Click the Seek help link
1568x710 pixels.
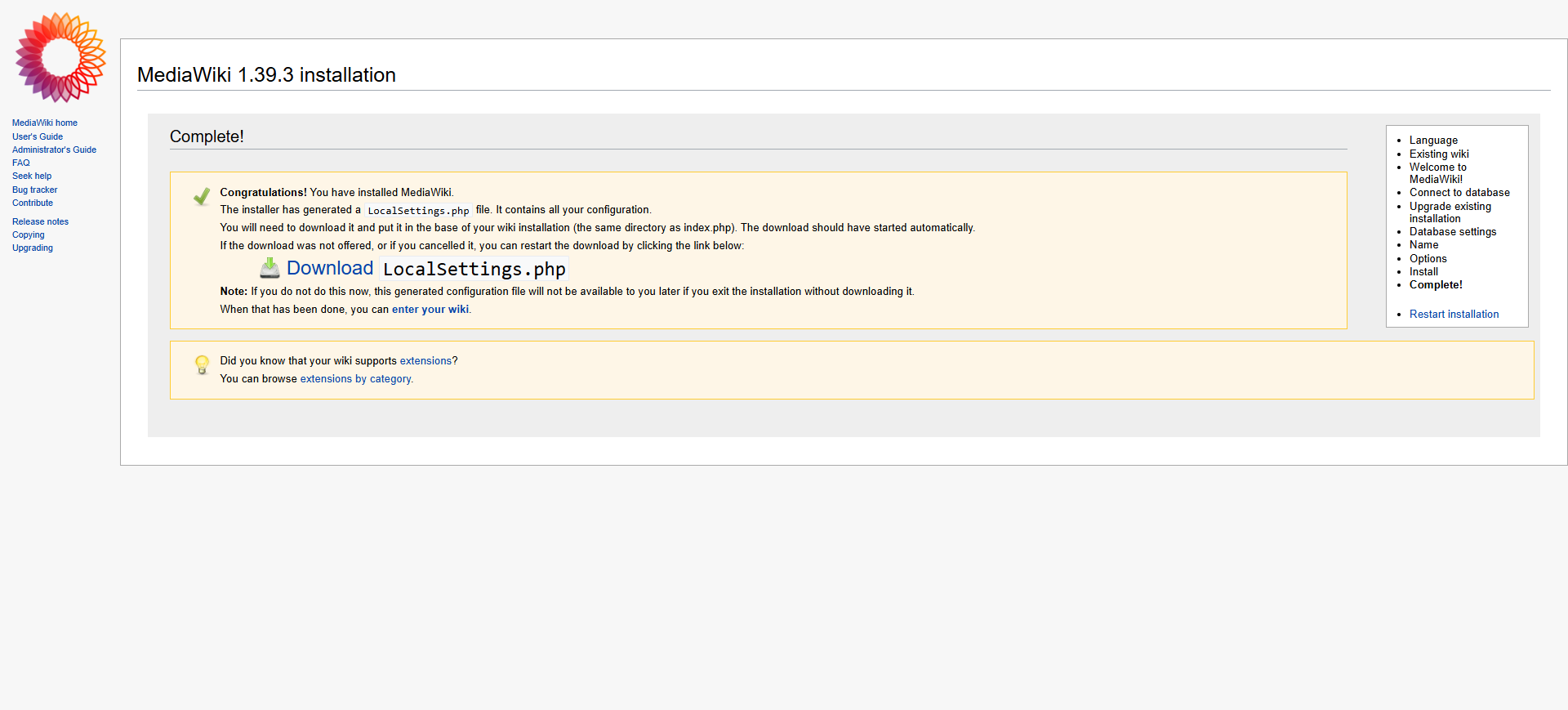[x=32, y=176]
